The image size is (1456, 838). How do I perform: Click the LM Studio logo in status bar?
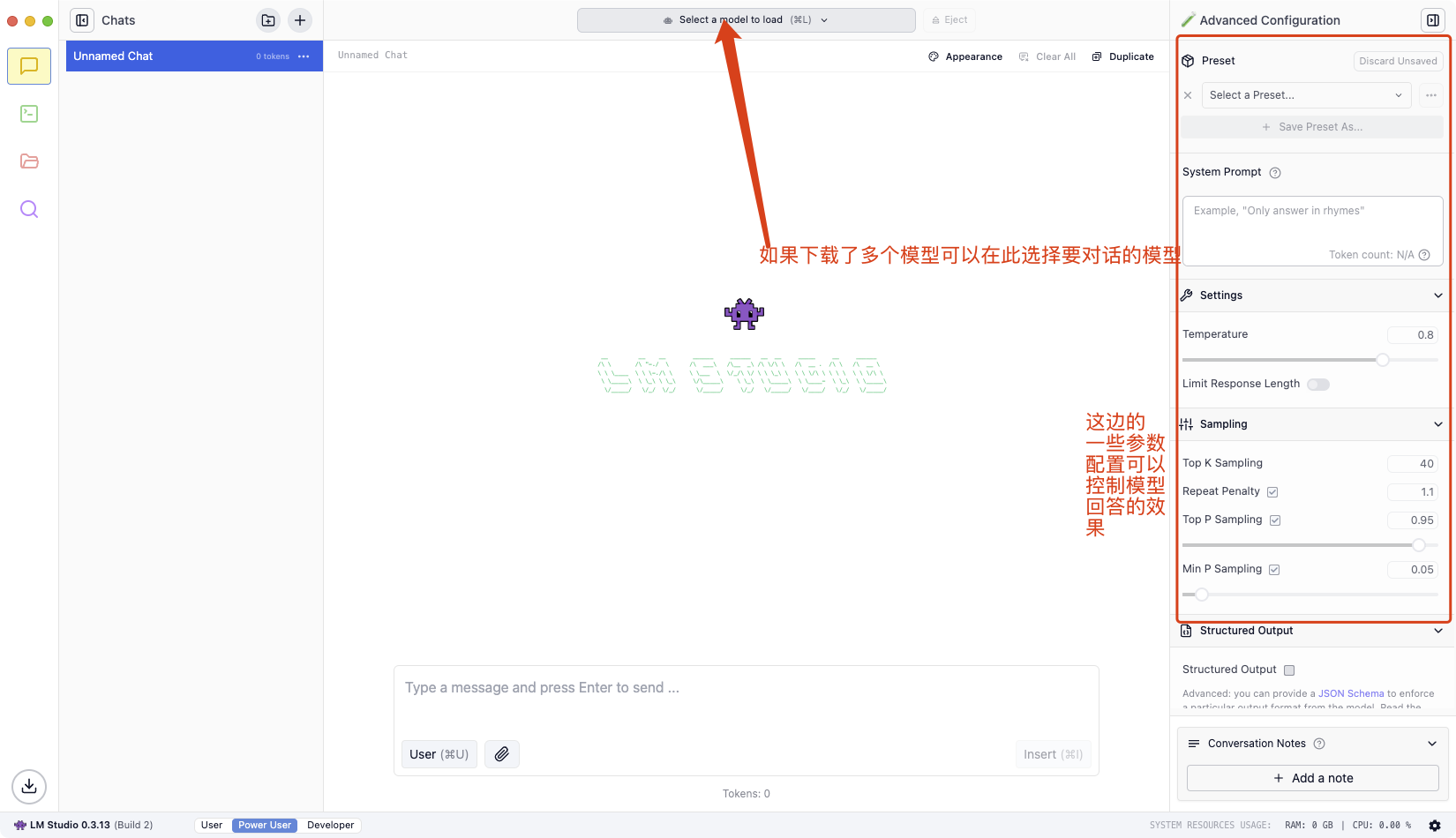click(x=20, y=826)
